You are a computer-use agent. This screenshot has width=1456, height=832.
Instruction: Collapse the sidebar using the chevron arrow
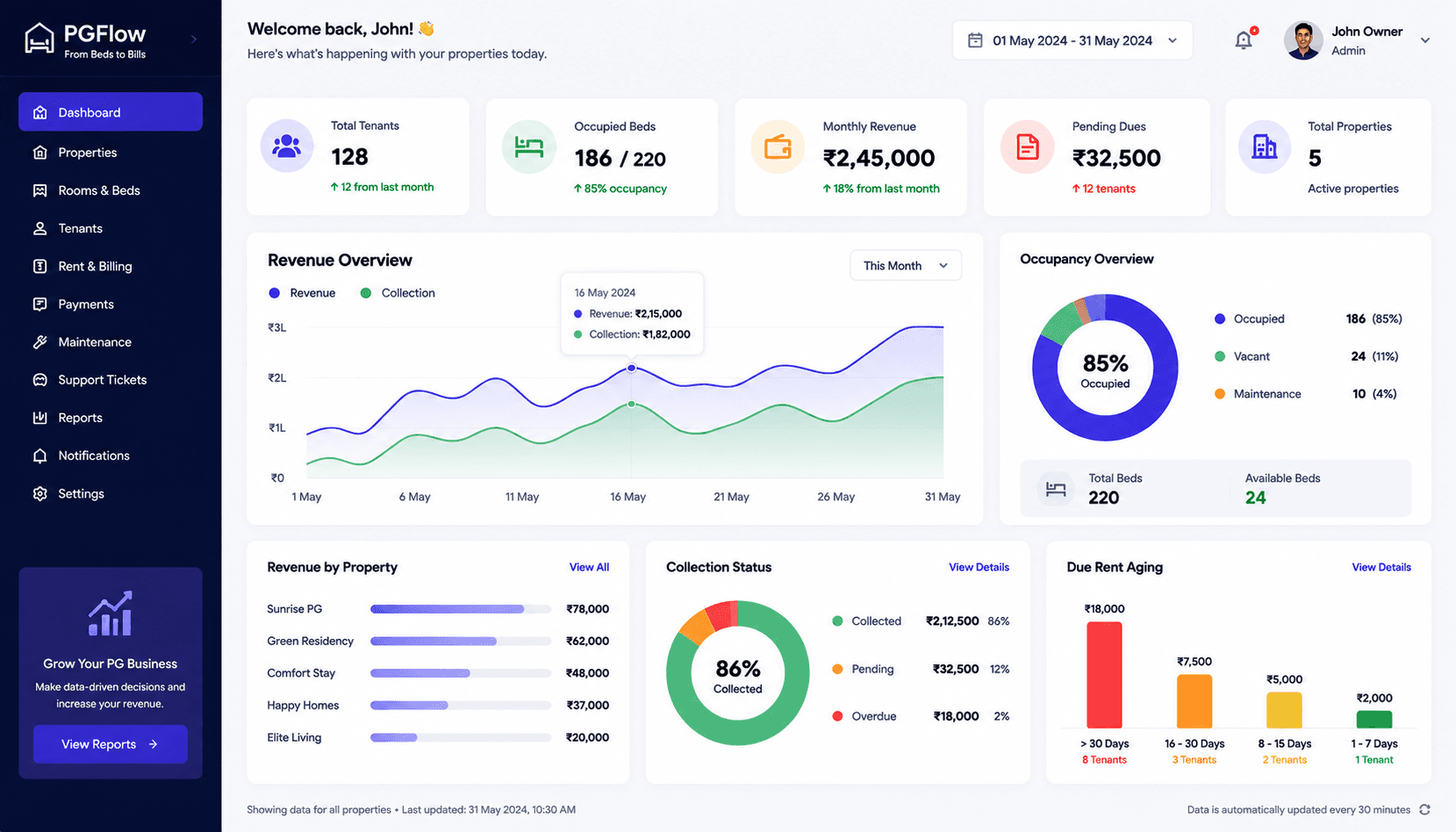point(194,39)
